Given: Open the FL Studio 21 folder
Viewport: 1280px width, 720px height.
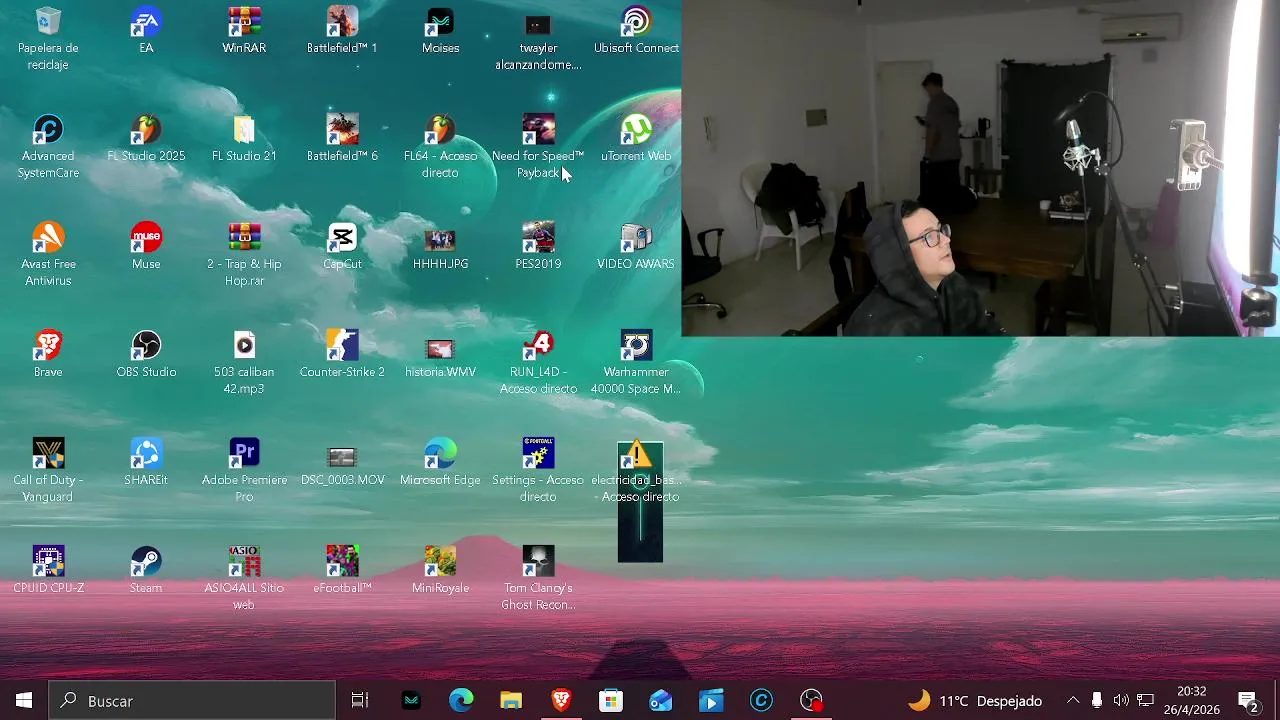Looking at the screenshot, I should [x=244, y=138].
